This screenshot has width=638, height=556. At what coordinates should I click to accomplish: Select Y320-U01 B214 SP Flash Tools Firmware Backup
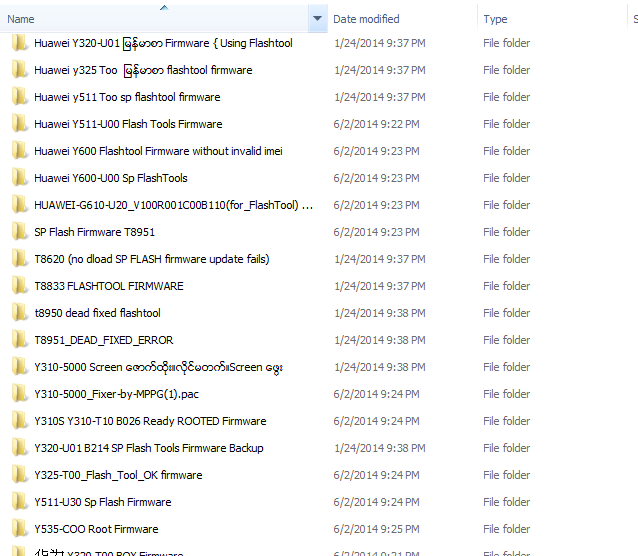(x=149, y=448)
